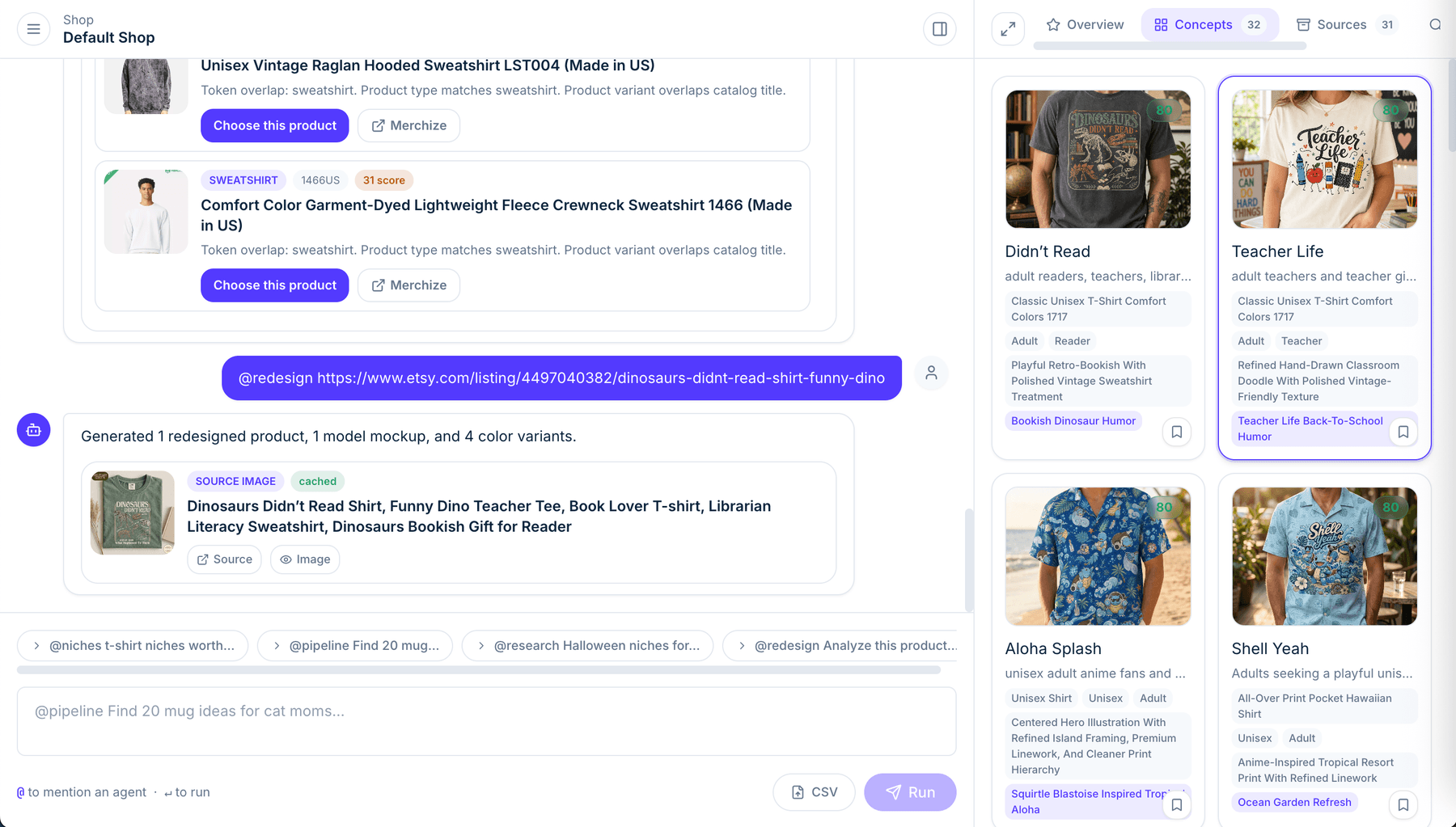Bookmark the Teacher Life concept

[x=1403, y=432]
